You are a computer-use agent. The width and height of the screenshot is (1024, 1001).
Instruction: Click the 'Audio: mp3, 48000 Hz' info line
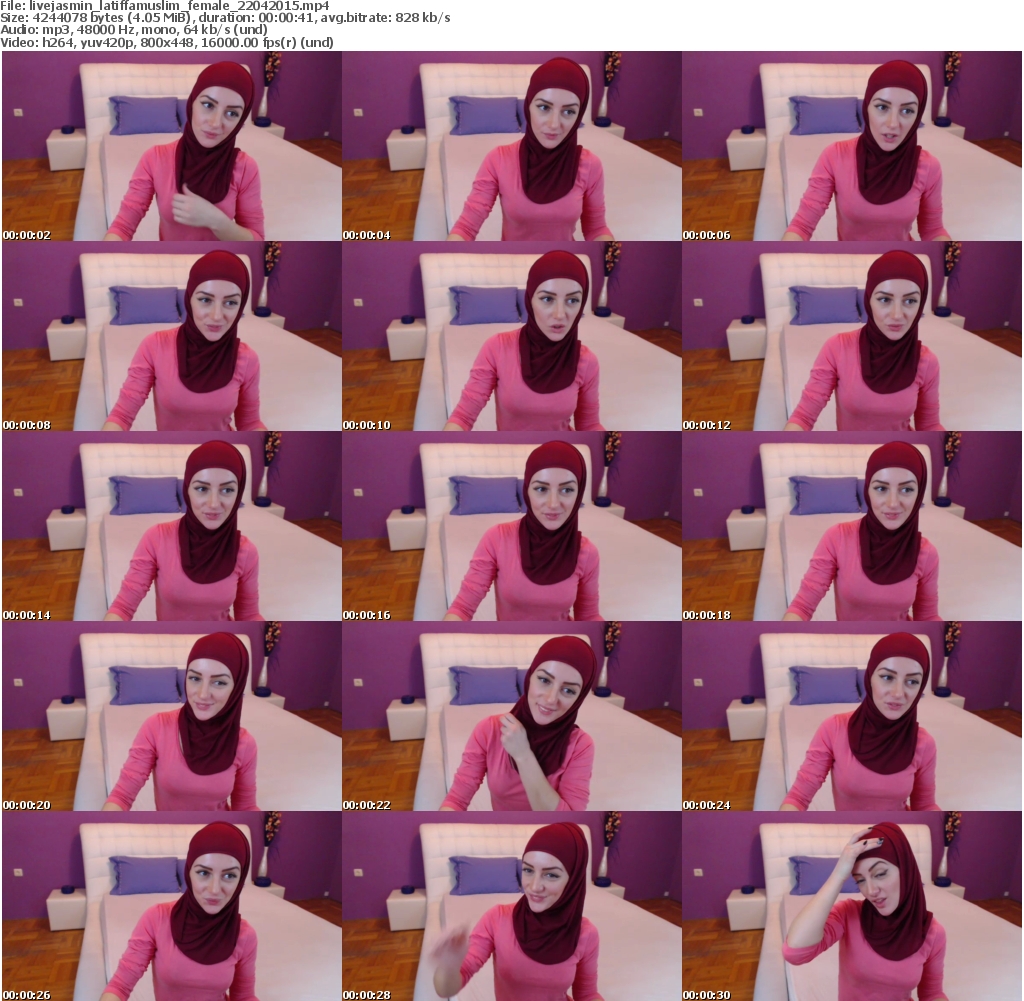click(134, 30)
